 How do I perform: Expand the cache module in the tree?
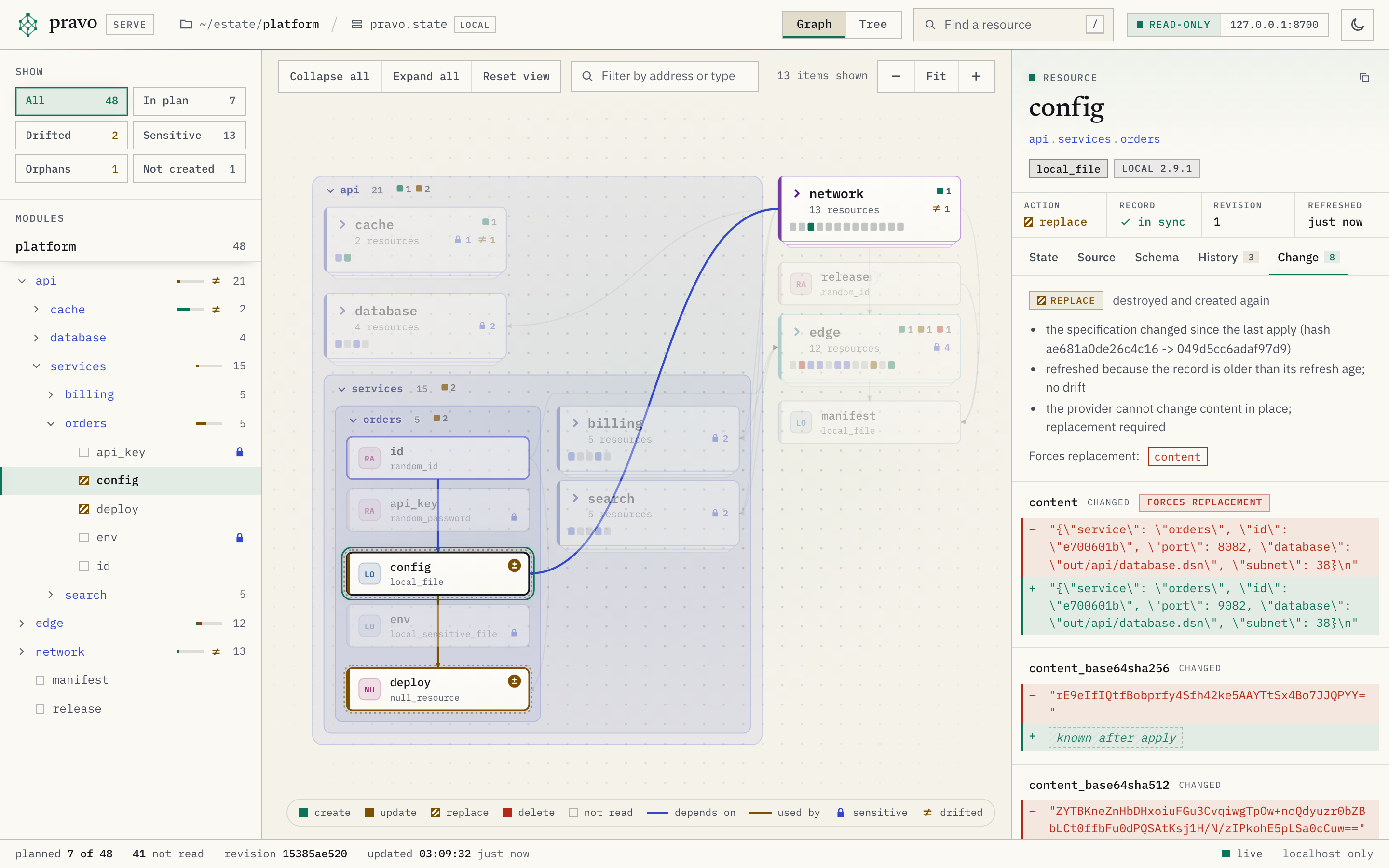pyautogui.click(x=36, y=310)
